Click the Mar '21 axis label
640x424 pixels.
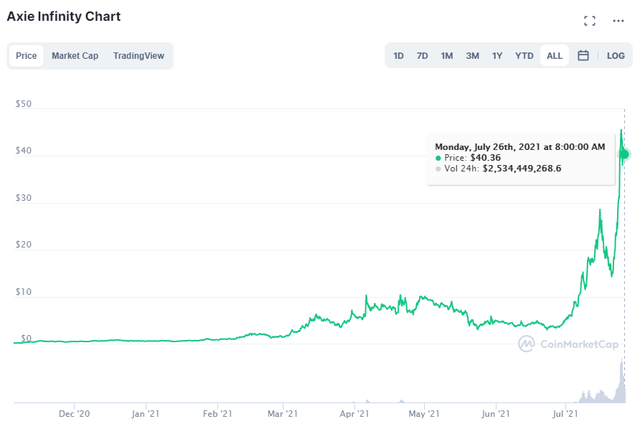(x=282, y=414)
